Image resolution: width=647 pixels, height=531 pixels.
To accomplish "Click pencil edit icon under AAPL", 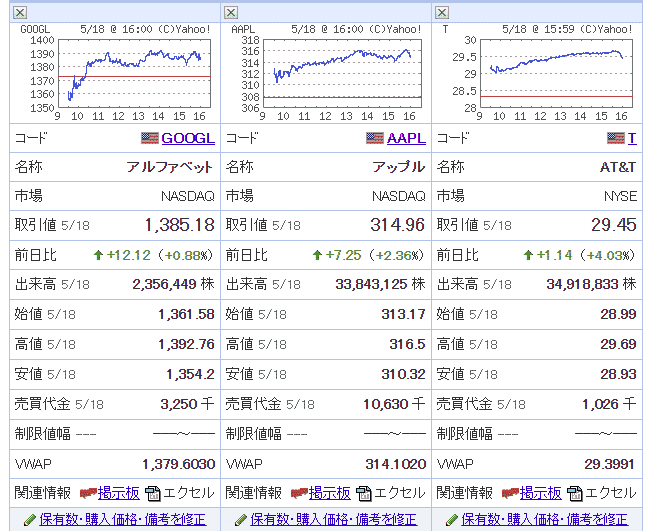I will click(x=241, y=520).
